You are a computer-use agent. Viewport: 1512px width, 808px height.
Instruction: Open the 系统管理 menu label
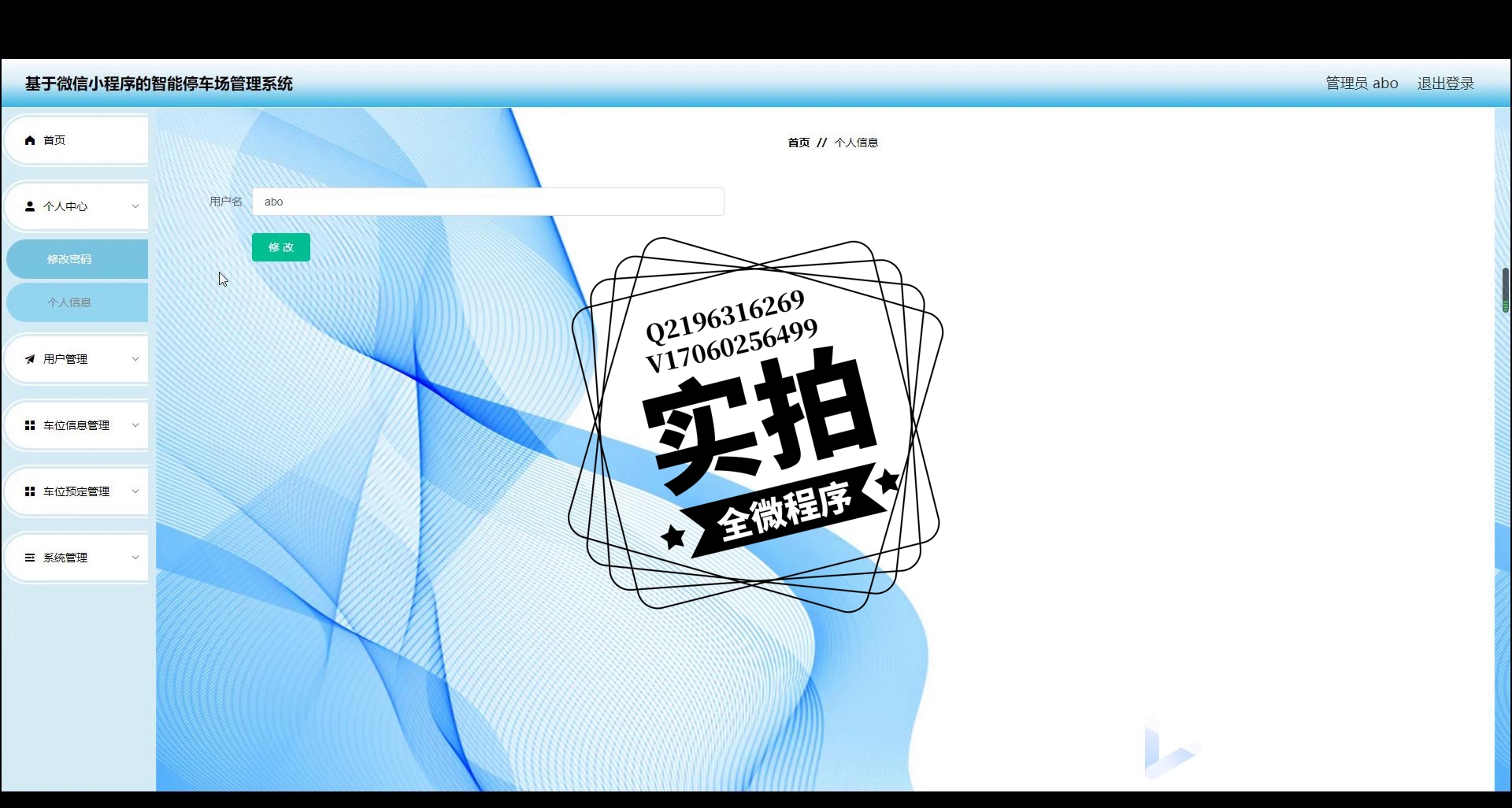pos(65,558)
